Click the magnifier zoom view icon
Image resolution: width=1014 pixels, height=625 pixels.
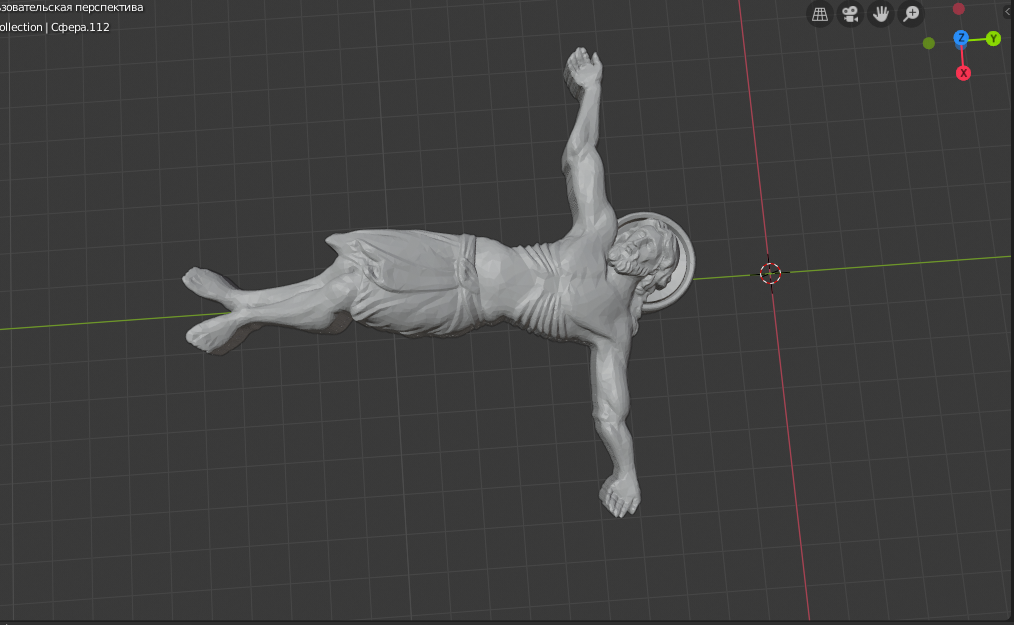coord(911,14)
